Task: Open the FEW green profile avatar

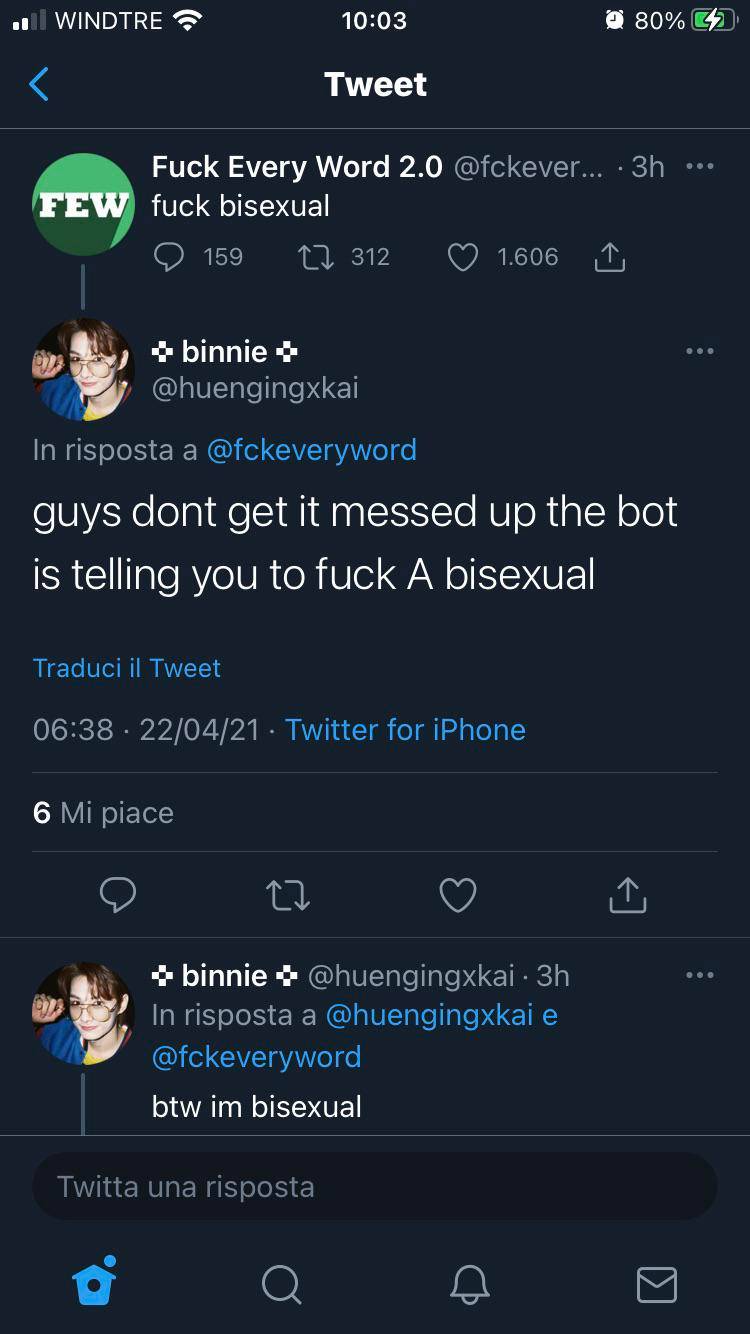Action: 83,205
